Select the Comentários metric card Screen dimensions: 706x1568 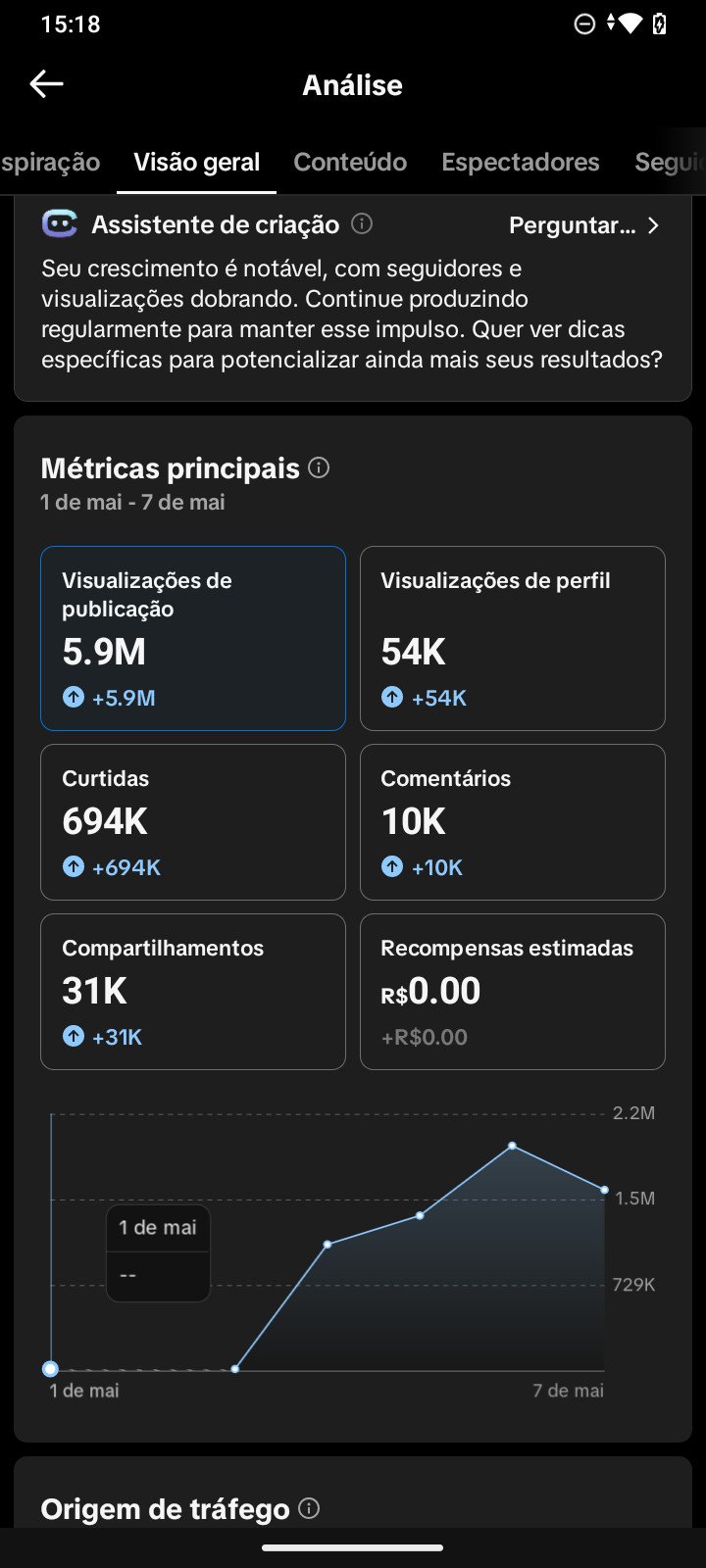(513, 822)
